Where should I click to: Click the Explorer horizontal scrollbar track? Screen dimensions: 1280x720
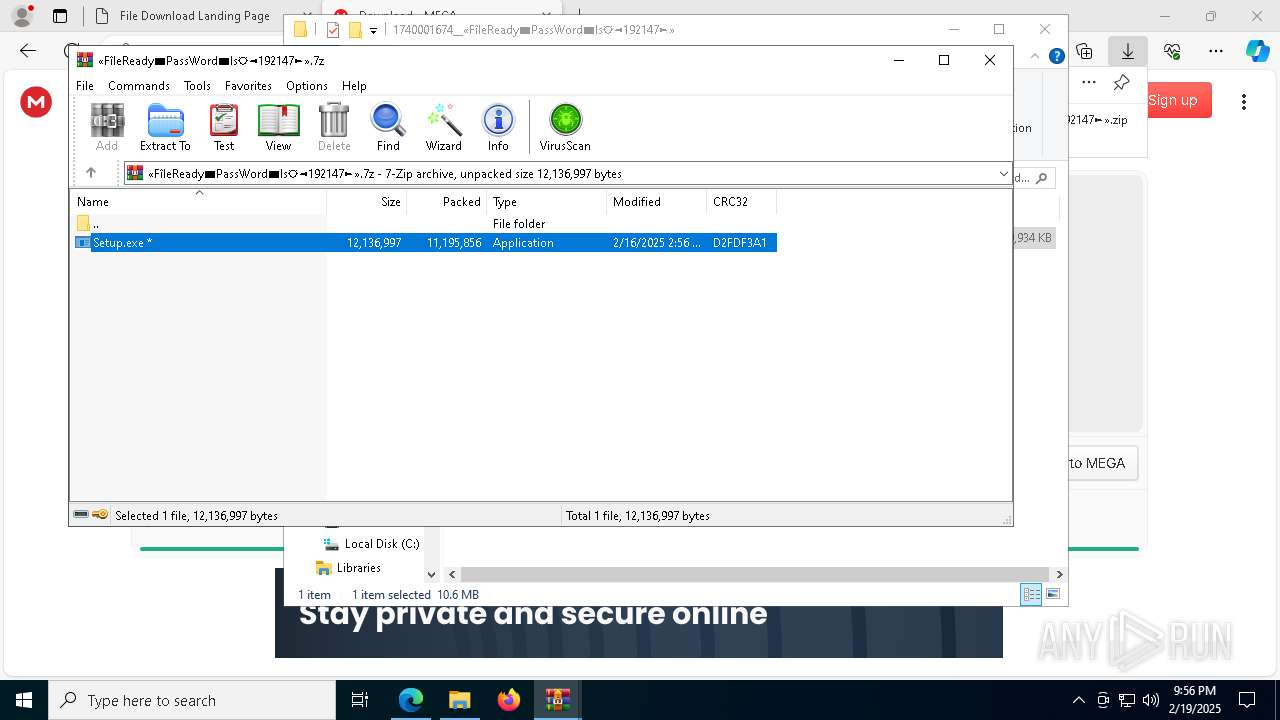(x=756, y=574)
